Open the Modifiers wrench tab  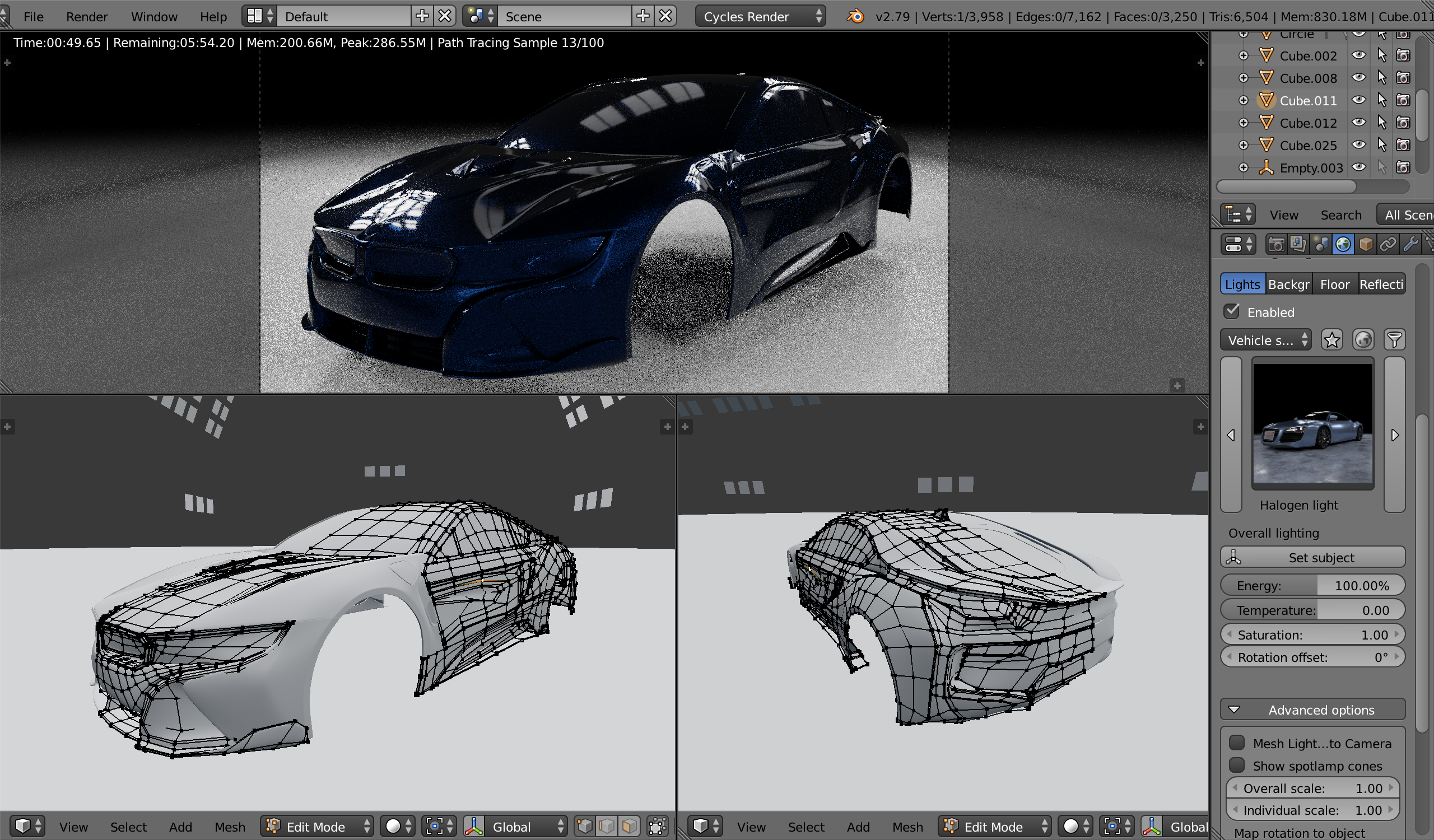1410,245
